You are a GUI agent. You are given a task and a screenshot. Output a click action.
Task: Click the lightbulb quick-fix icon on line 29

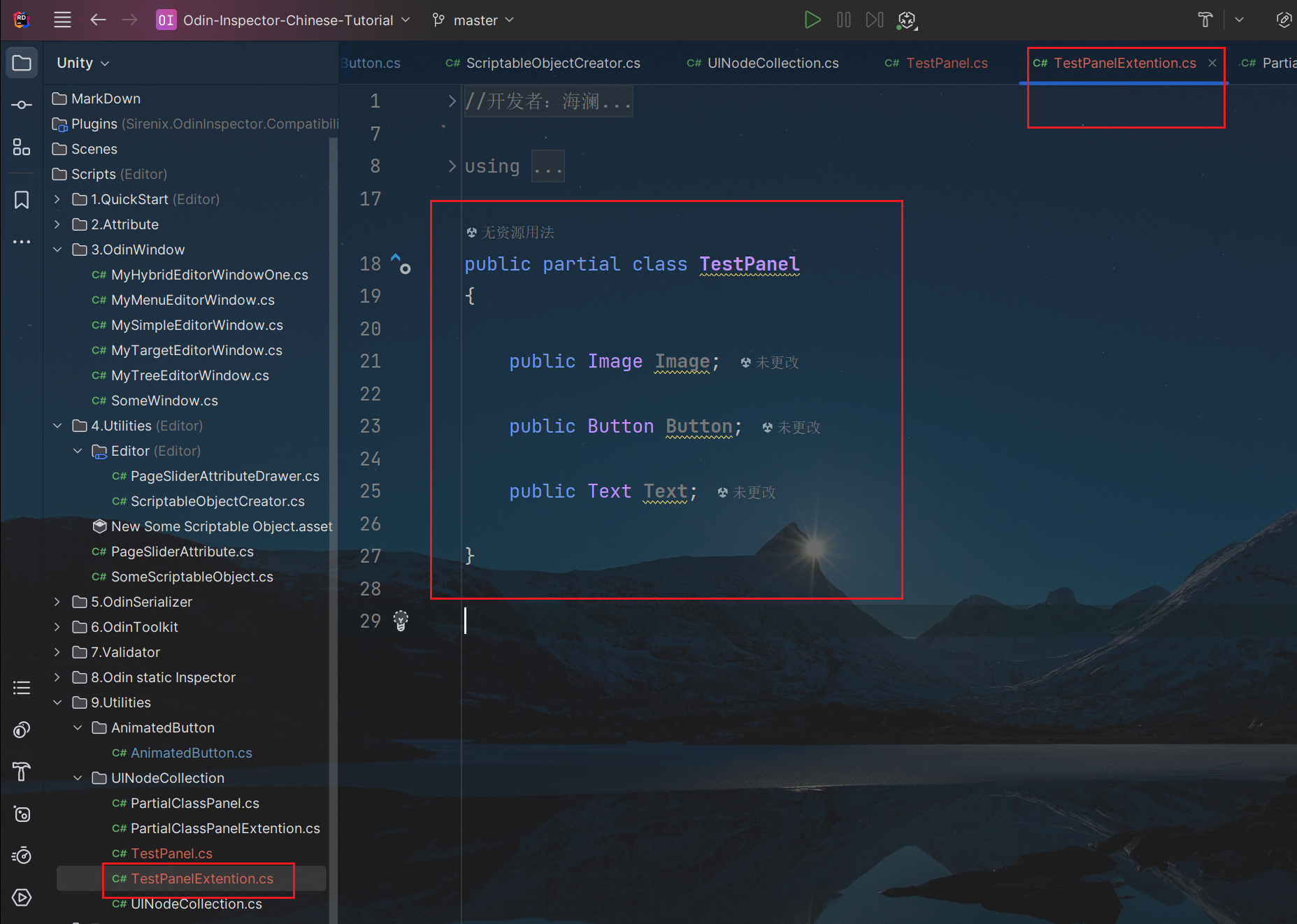pos(401,620)
